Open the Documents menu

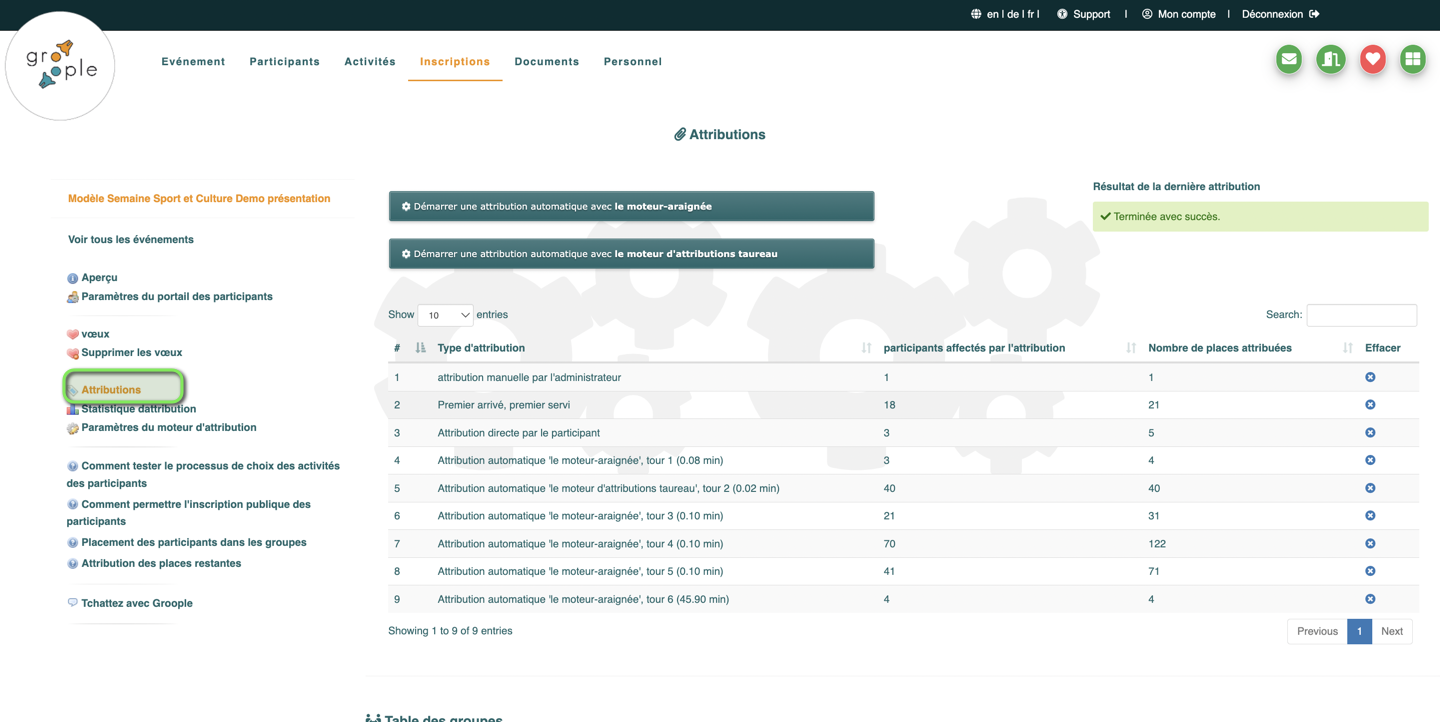[547, 62]
